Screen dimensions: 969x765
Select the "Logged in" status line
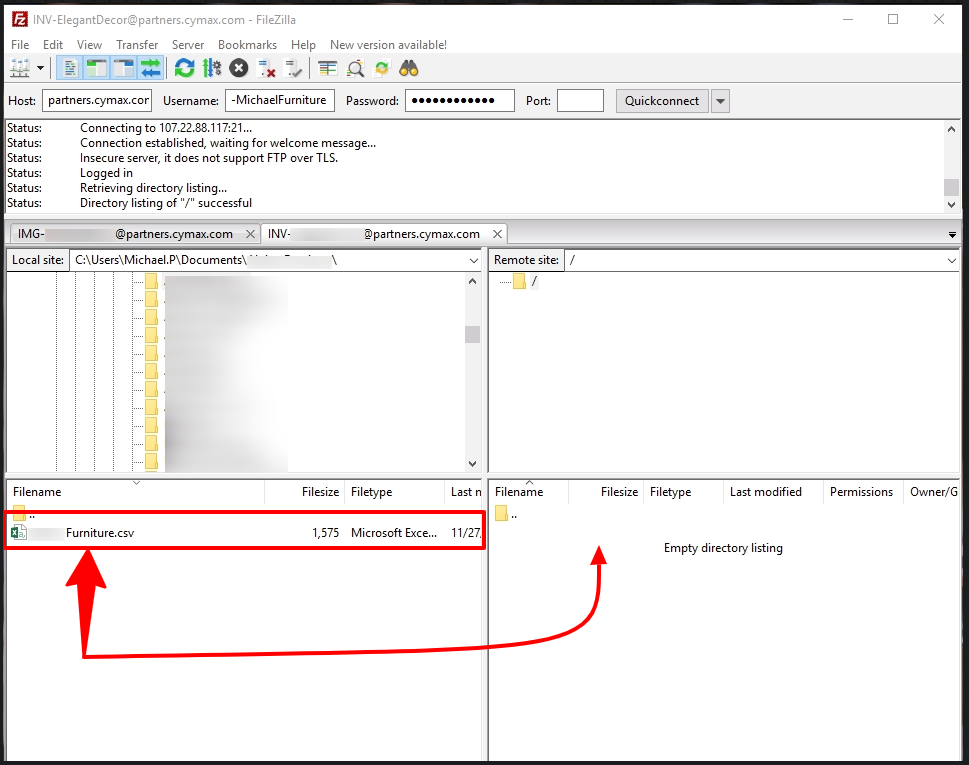coord(106,173)
